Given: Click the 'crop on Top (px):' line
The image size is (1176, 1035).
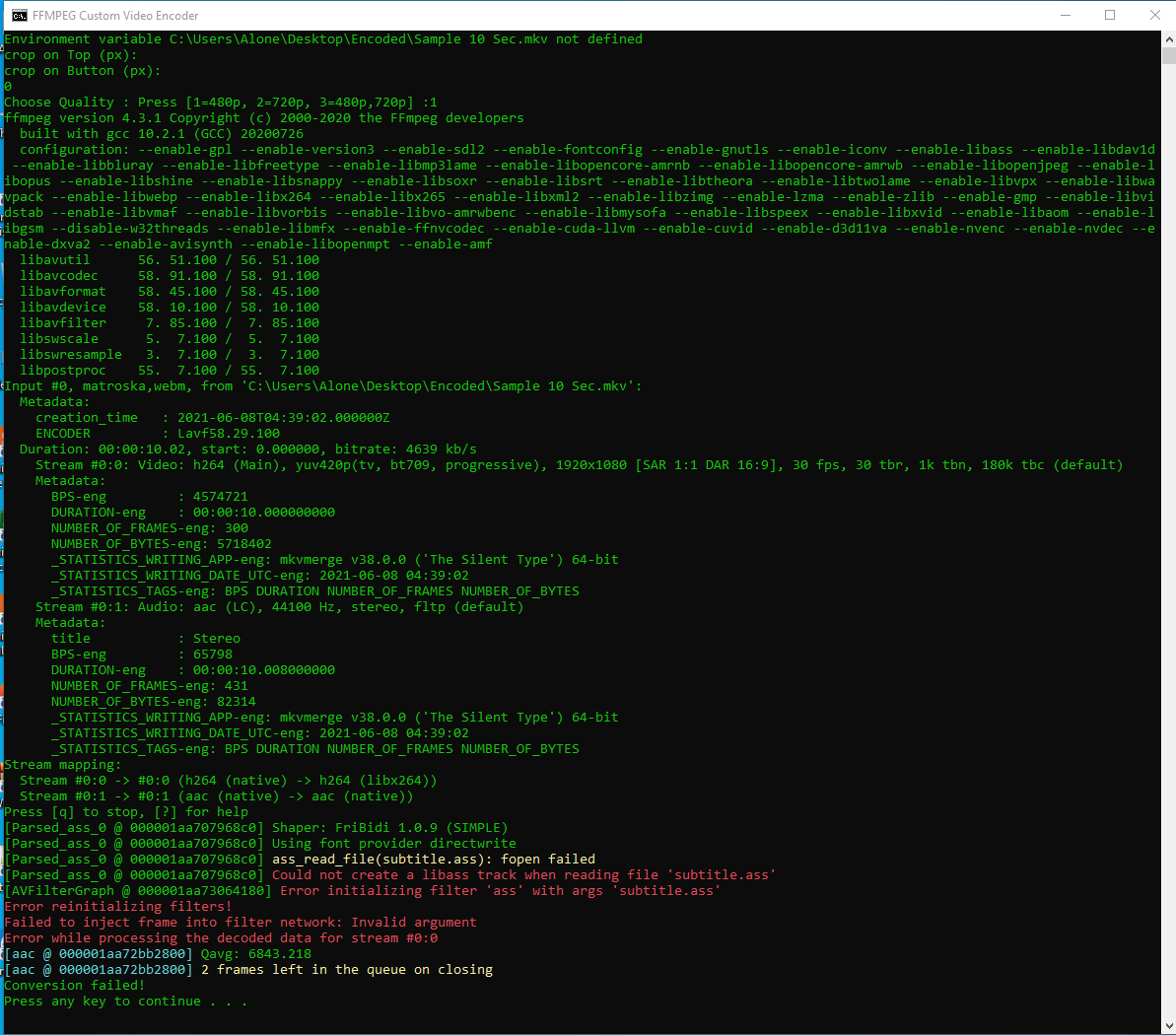Looking at the screenshot, I should coord(71,55).
